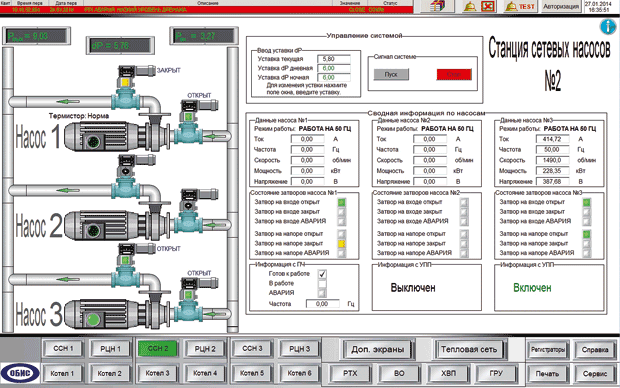
Task: Click pump 2 'Затвор на напоре АВАРИЯ' indicator
Action: coord(464,253)
